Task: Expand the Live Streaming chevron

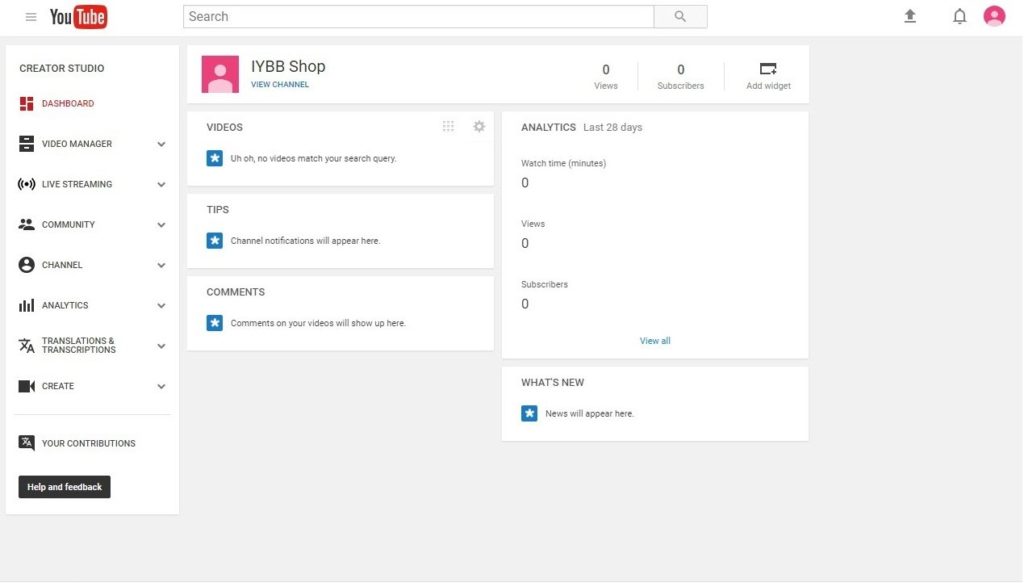Action: (x=161, y=185)
